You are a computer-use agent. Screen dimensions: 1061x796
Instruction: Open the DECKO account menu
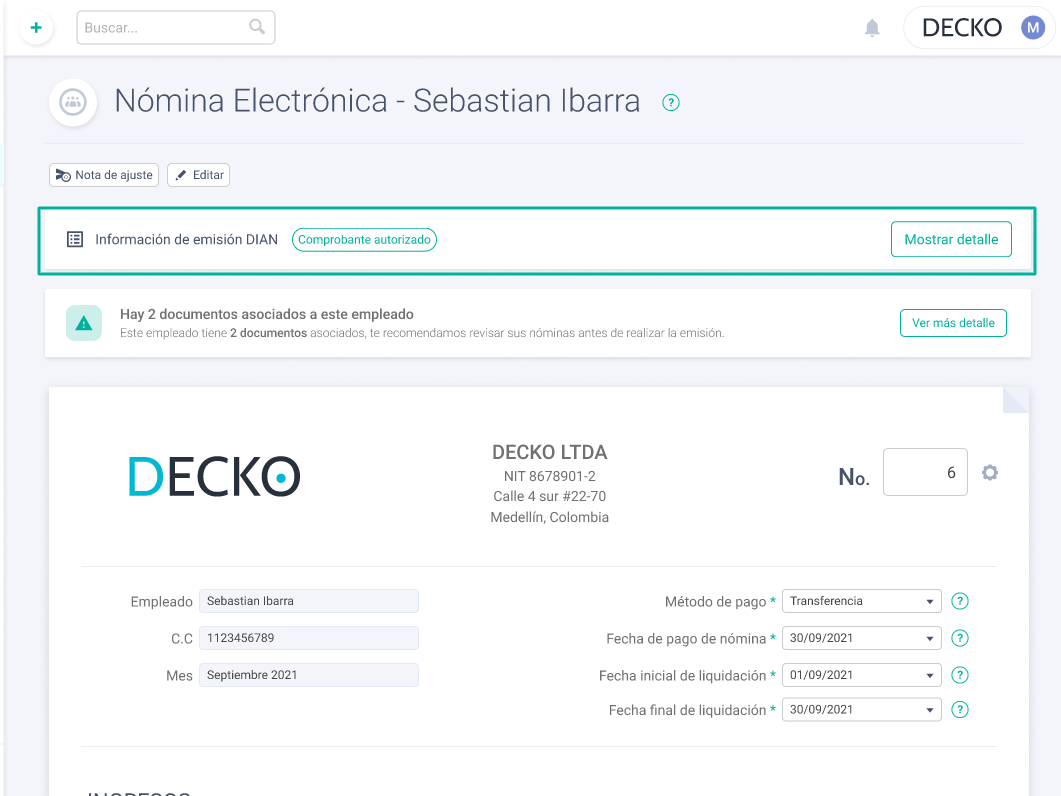pos(979,28)
